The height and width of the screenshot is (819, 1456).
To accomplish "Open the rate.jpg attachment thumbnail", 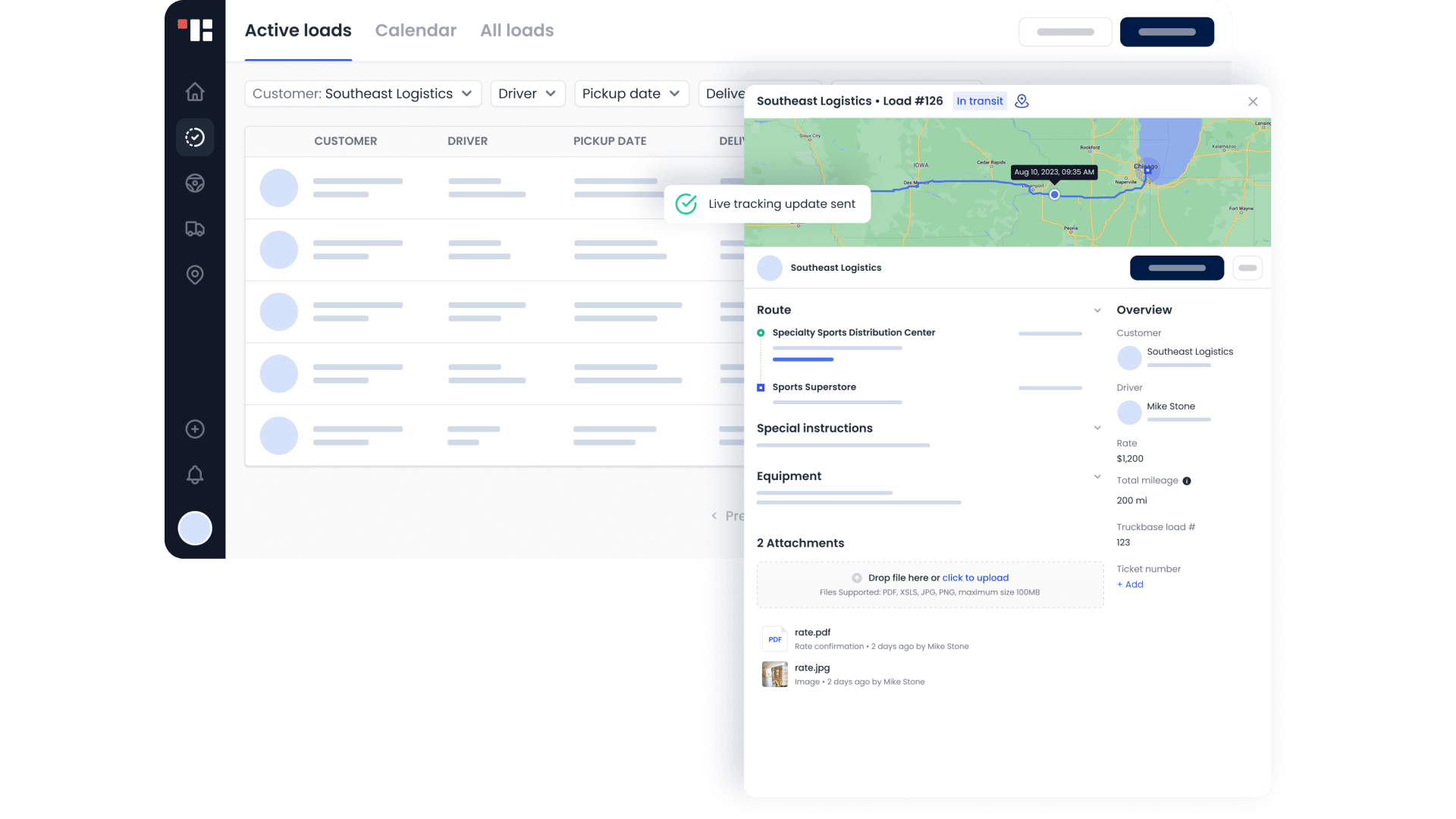I will tap(774, 674).
